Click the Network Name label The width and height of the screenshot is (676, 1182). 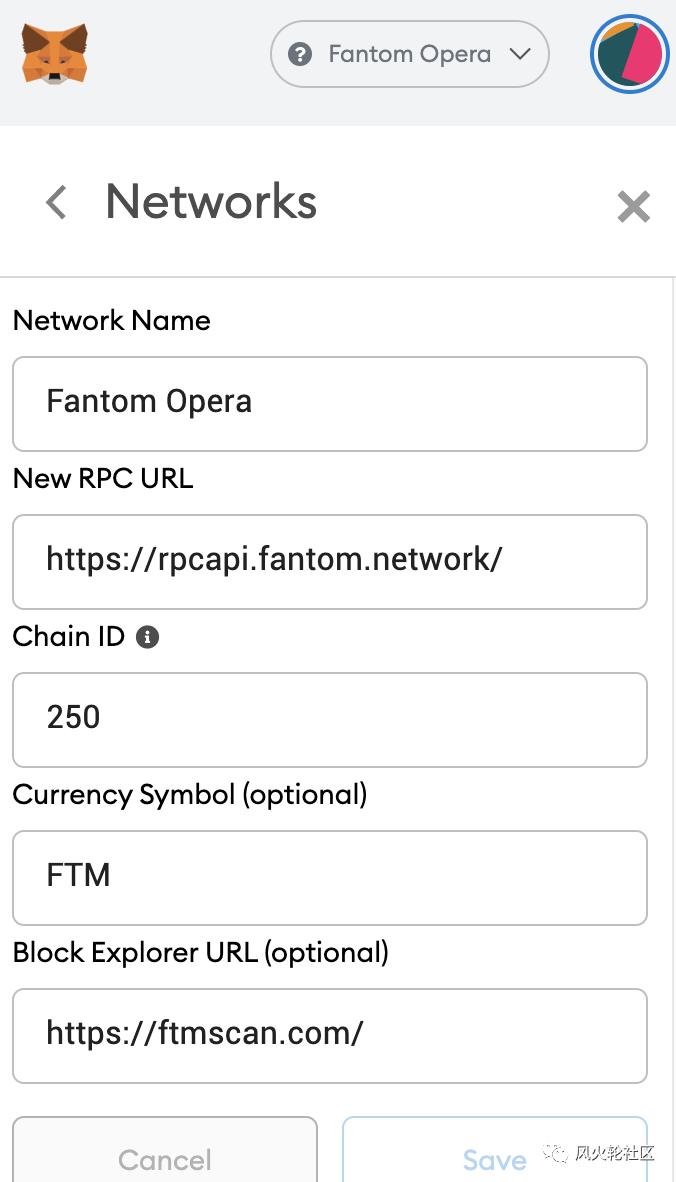coord(111,320)
